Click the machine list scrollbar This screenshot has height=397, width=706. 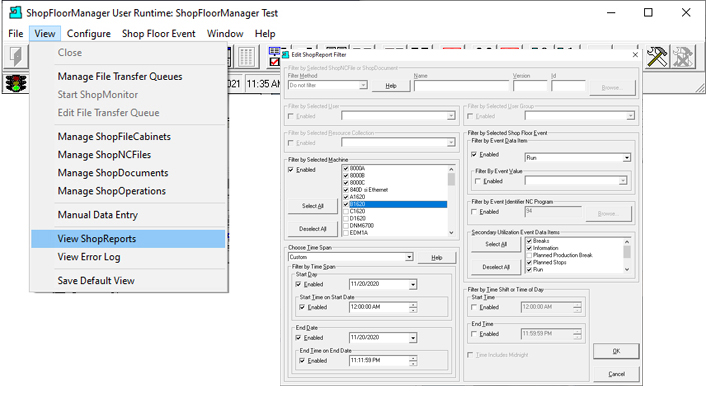tap(451, 201)
